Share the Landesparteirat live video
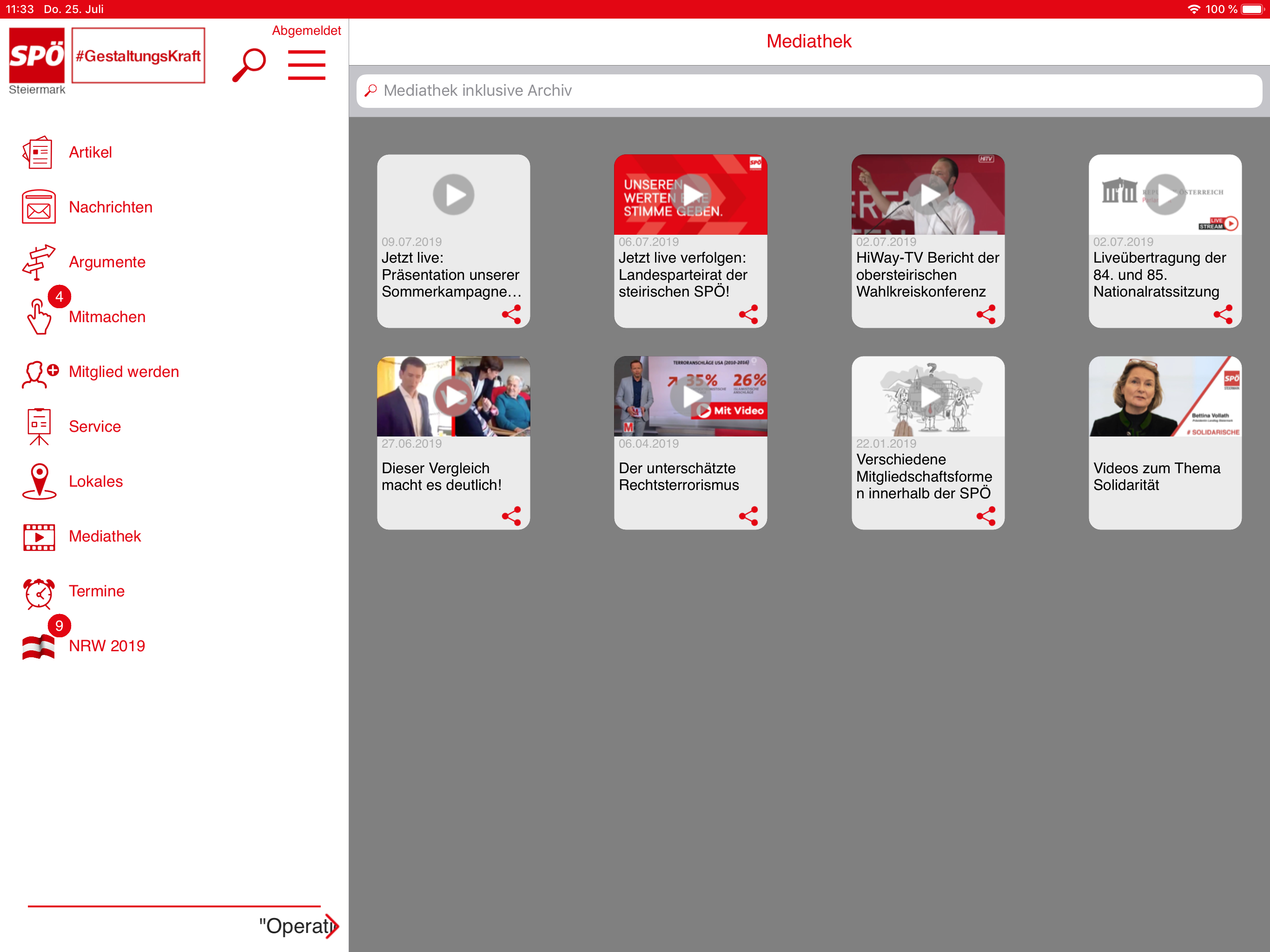The height and width of the screenshot is (952, 1270). 748,314
